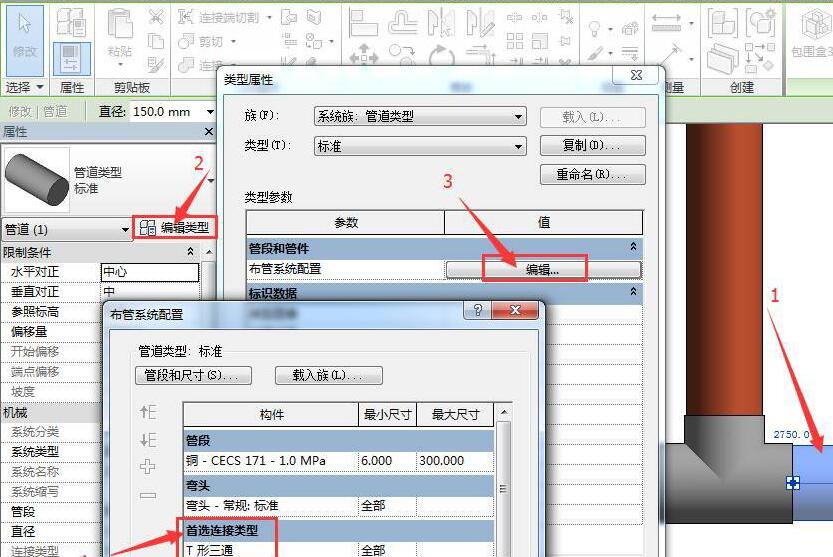Open the type properties icon above 属性
Viewport: 833px width, 557px height.
[x=72, y=21]
